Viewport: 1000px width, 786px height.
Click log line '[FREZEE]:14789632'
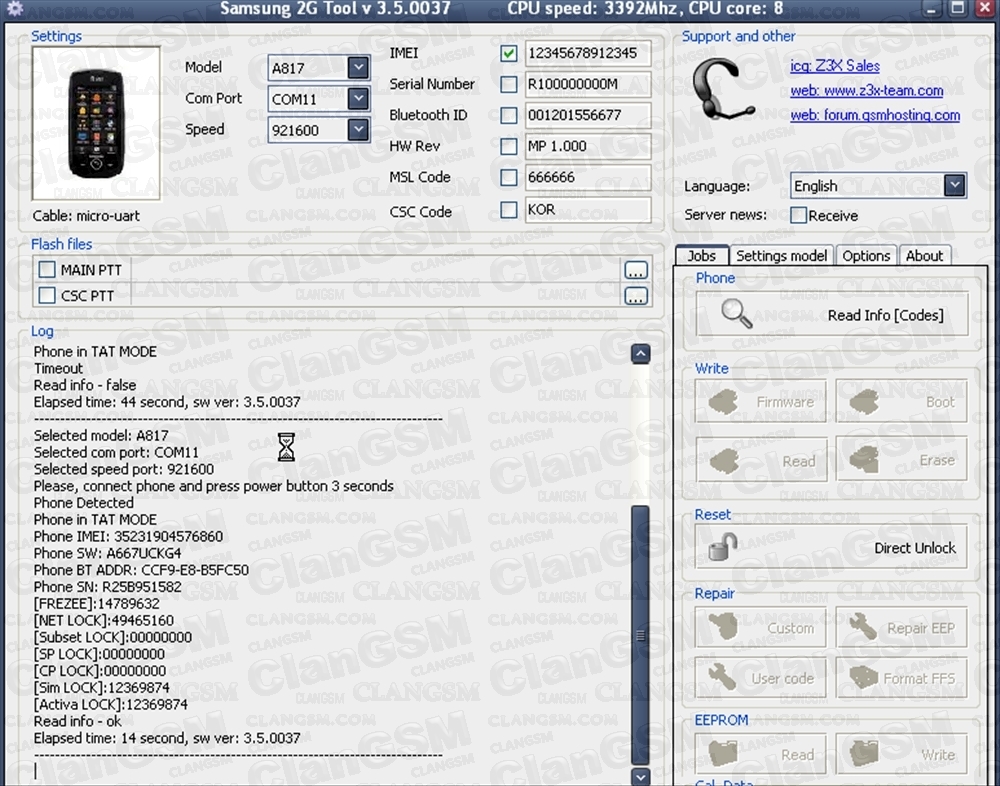pos(96,604)
